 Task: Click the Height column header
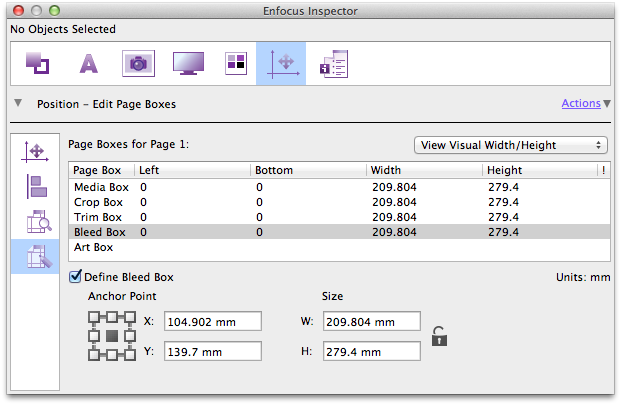coord(540,170)
